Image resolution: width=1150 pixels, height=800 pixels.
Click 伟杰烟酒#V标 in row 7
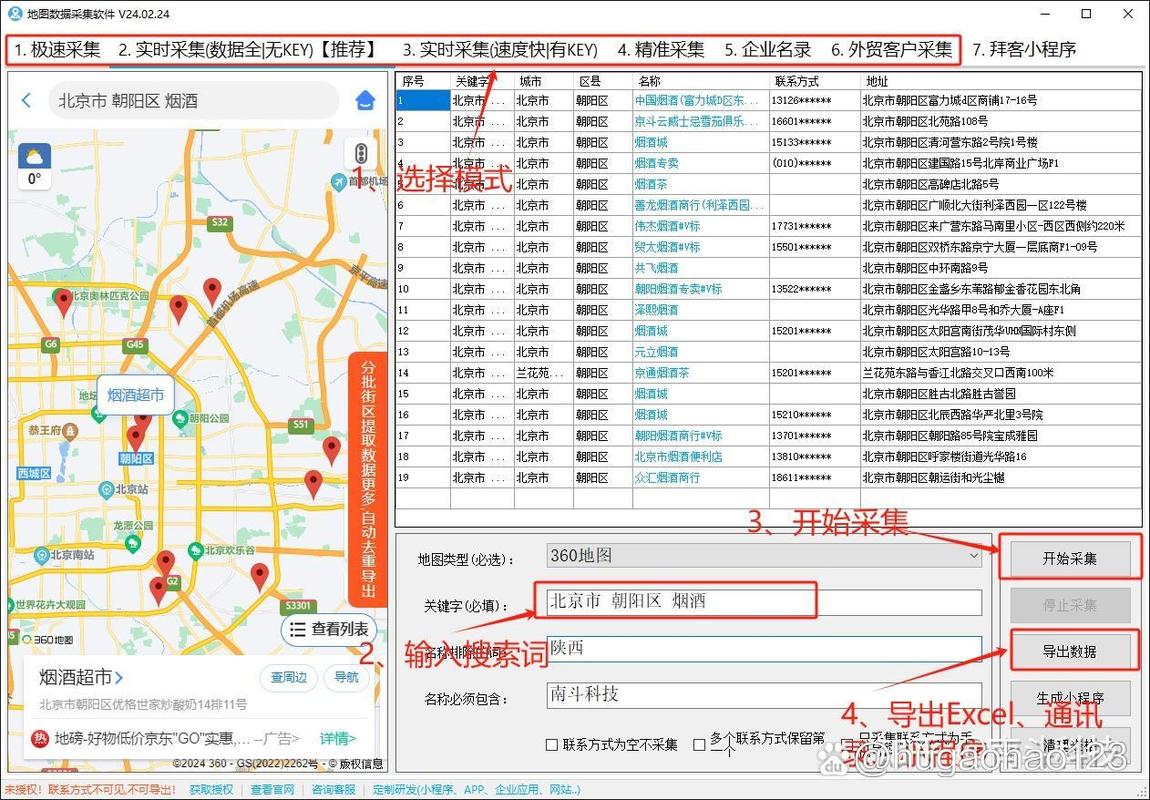667,227
